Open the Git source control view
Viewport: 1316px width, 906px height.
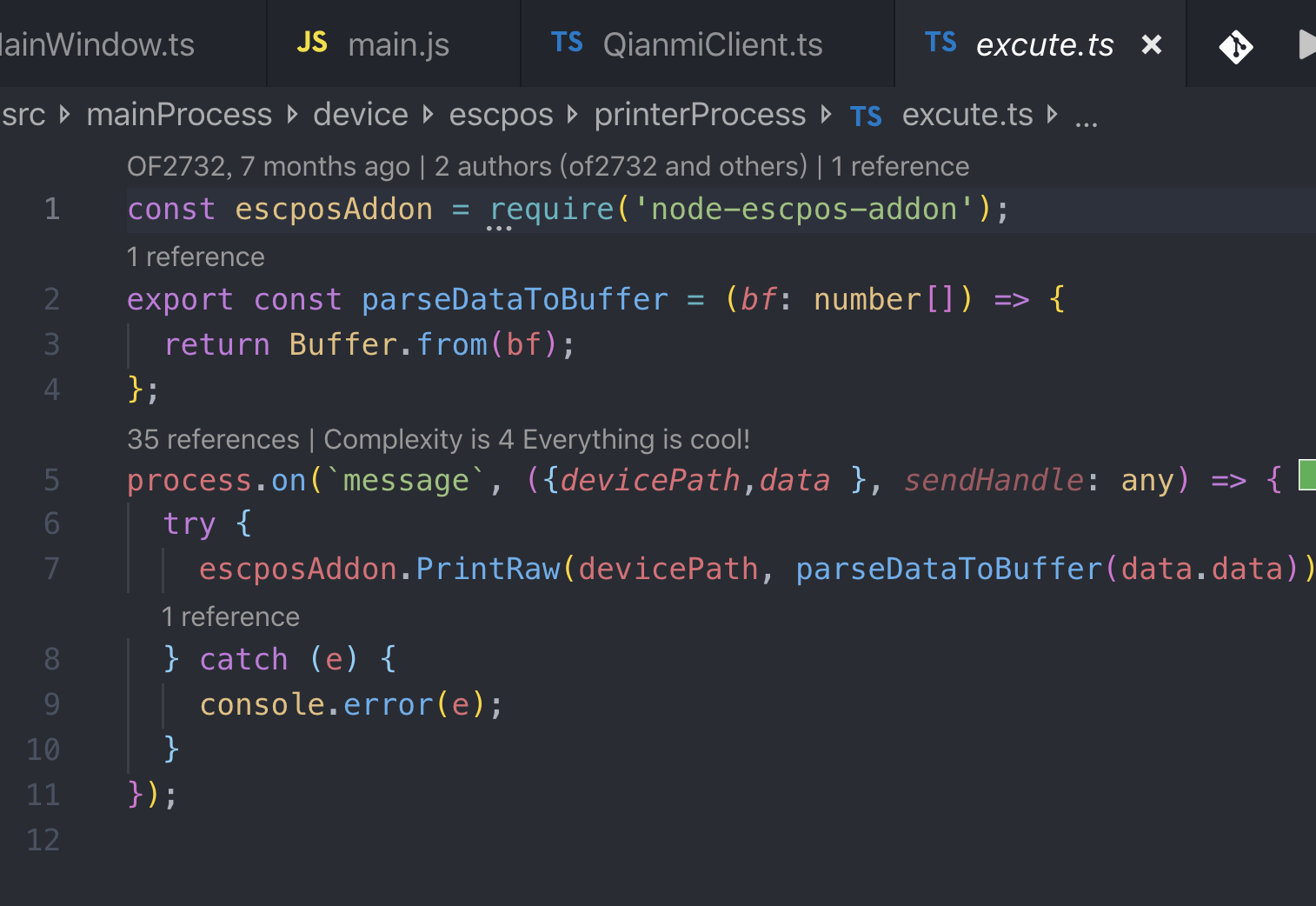point(1237,48)
